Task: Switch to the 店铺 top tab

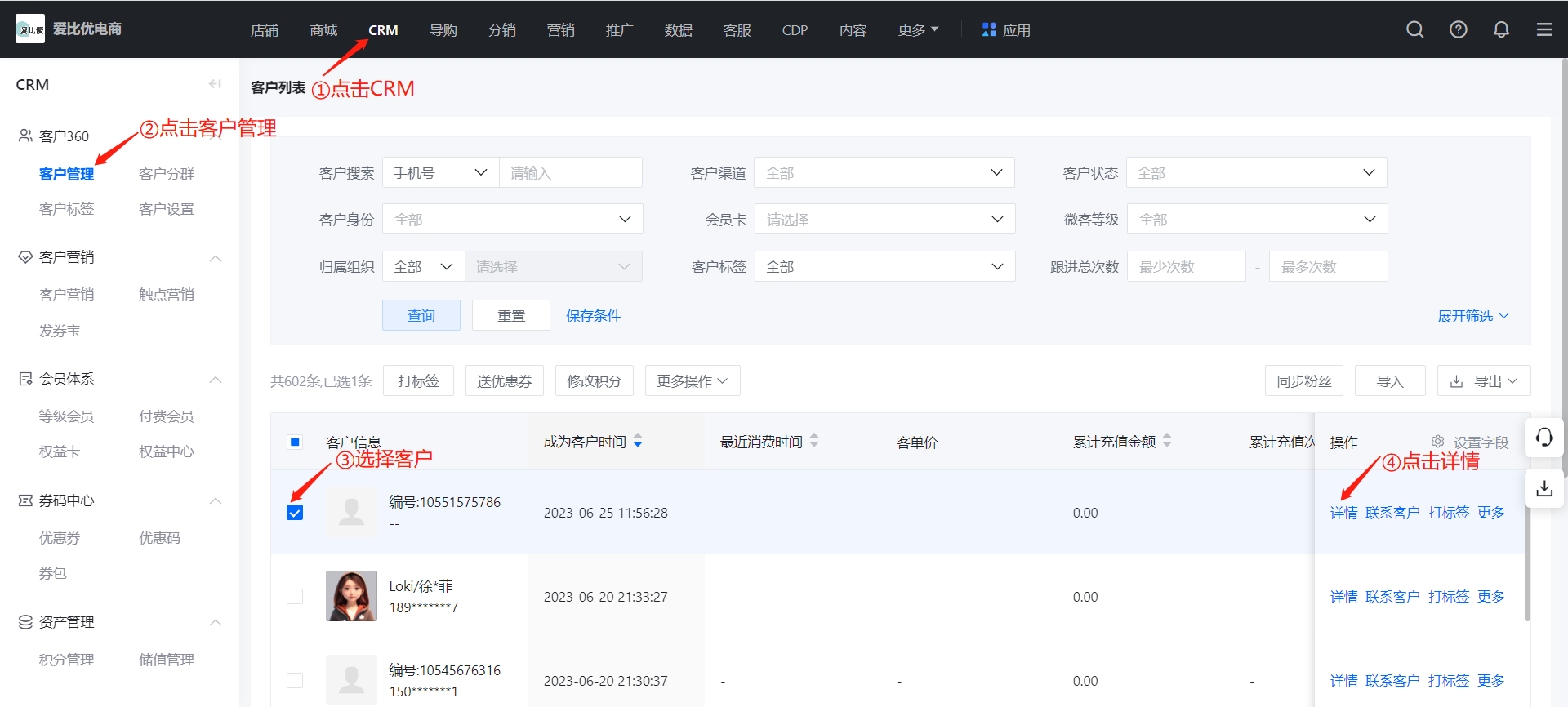Action: (x=265, y=30)
